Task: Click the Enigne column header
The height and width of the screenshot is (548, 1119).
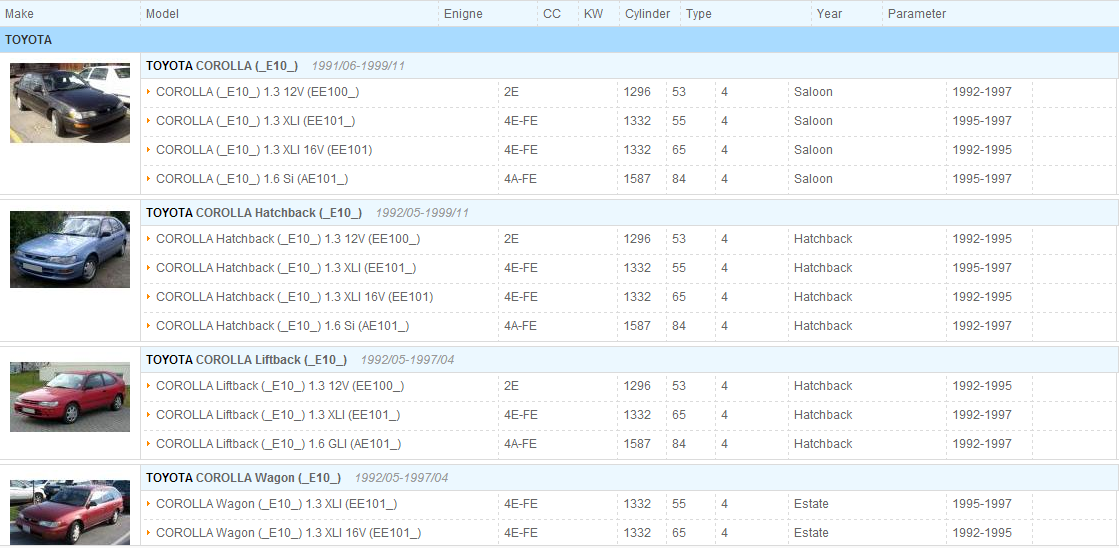Action: (463, 14)
